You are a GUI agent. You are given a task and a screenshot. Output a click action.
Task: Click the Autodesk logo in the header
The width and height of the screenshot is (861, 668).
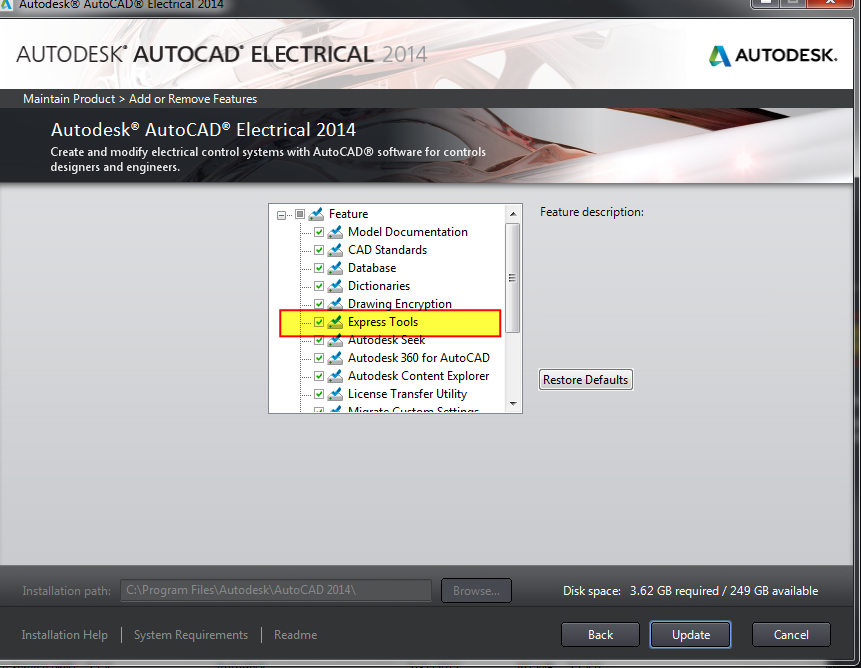coord(772,55)
